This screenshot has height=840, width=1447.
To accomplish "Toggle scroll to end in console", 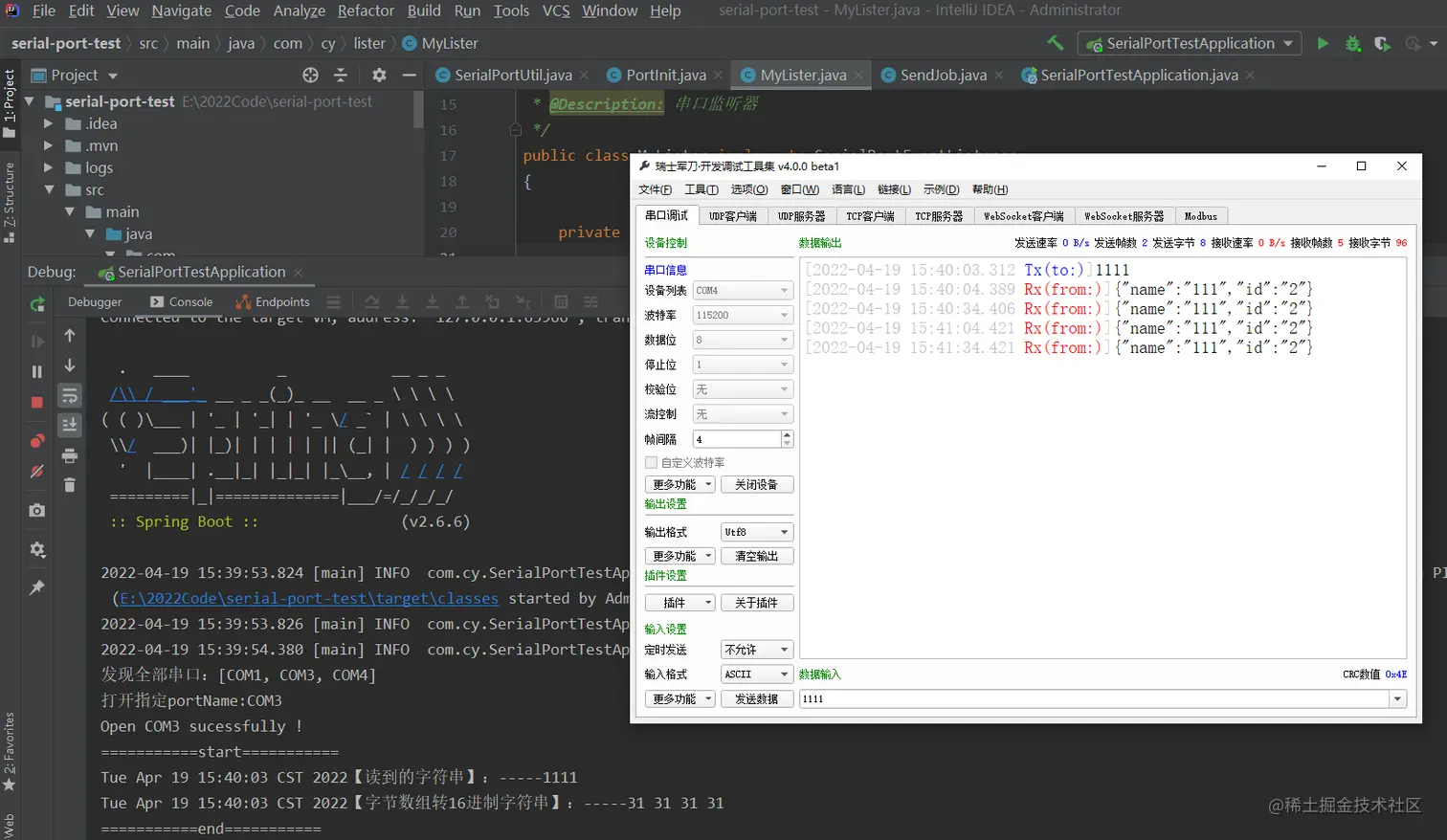I will point(70,425).
